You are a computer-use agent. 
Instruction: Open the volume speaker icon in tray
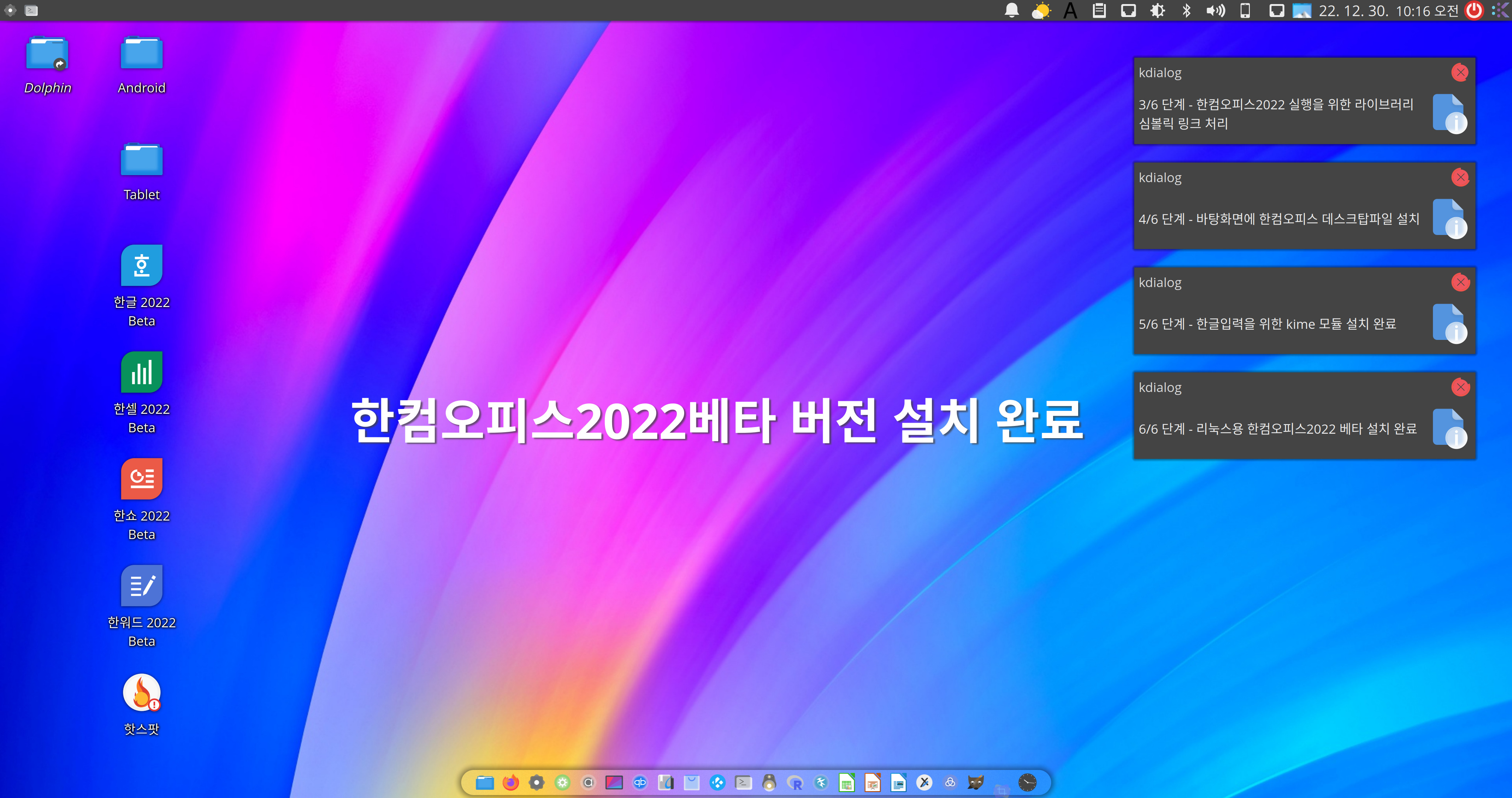point(1216,11)
